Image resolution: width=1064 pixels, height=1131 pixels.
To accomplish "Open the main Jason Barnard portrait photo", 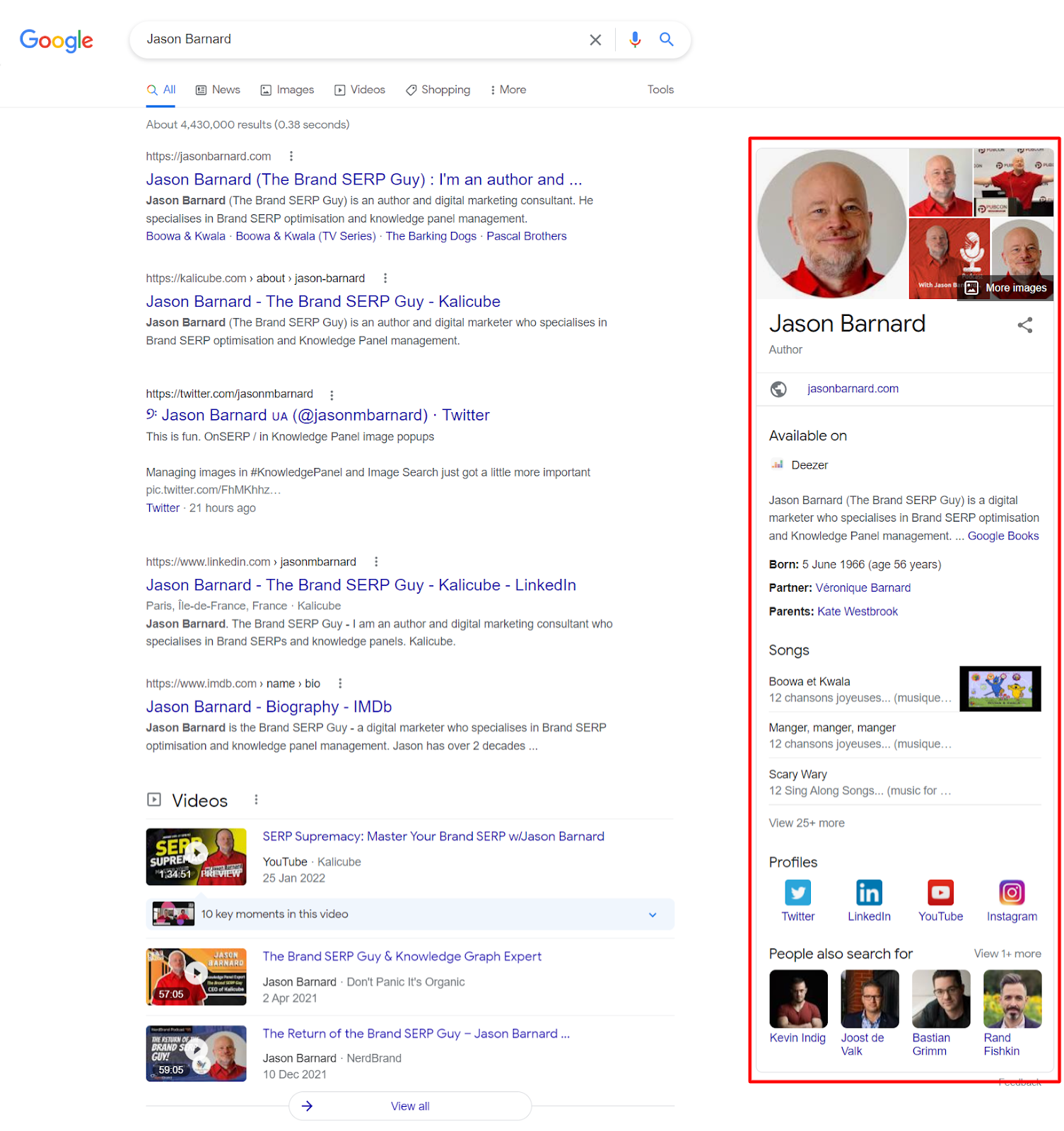I will pos(832,223).
